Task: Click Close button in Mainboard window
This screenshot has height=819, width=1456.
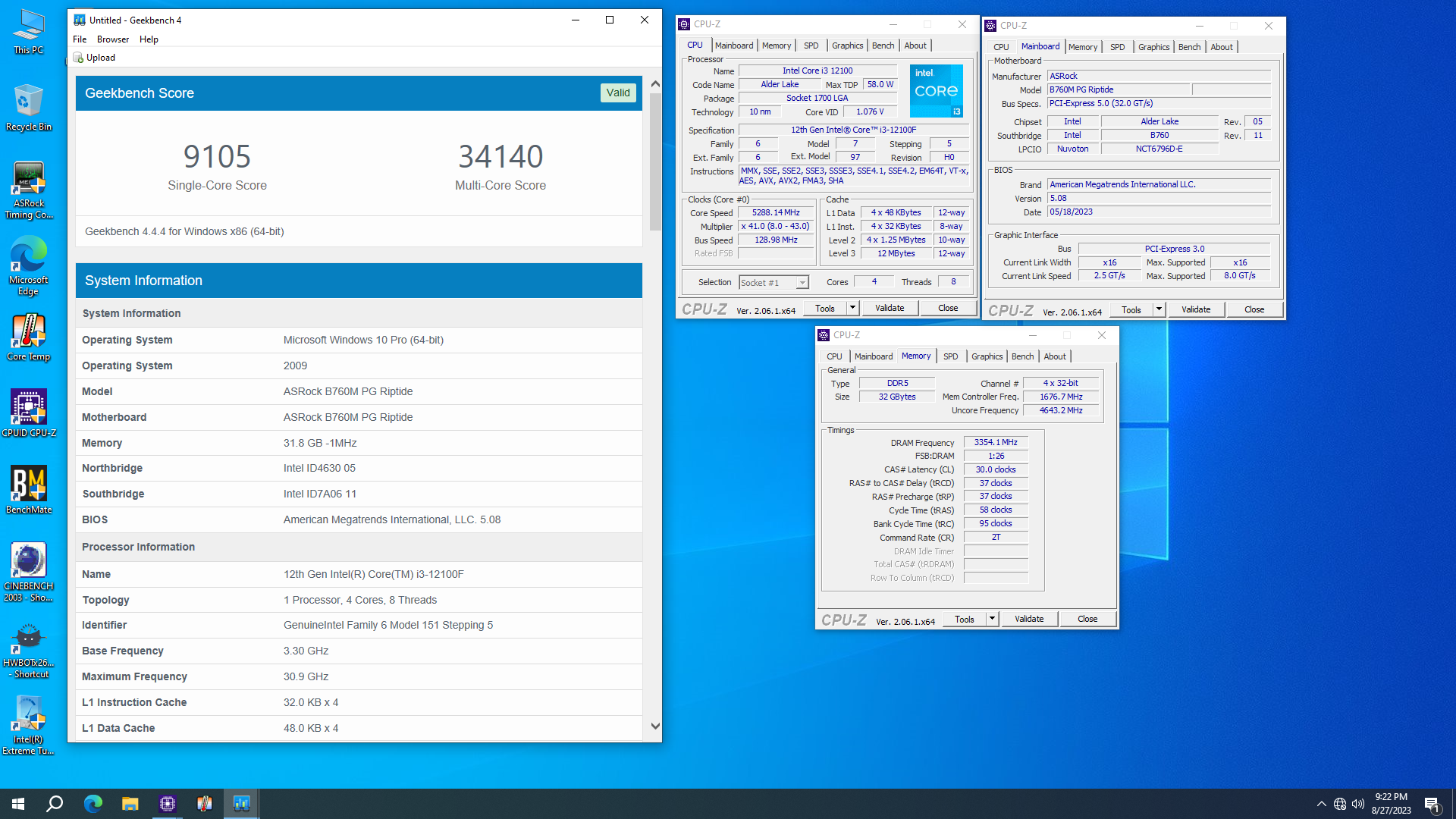Action: 1254,309
